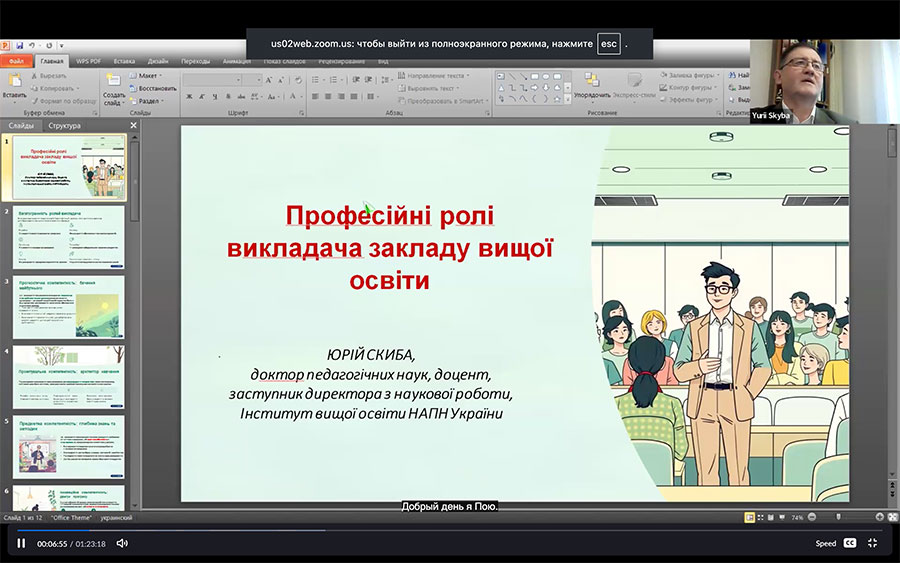Toggle closed captions with the CC button
900x563 pixels.
[x=849, y=543]
